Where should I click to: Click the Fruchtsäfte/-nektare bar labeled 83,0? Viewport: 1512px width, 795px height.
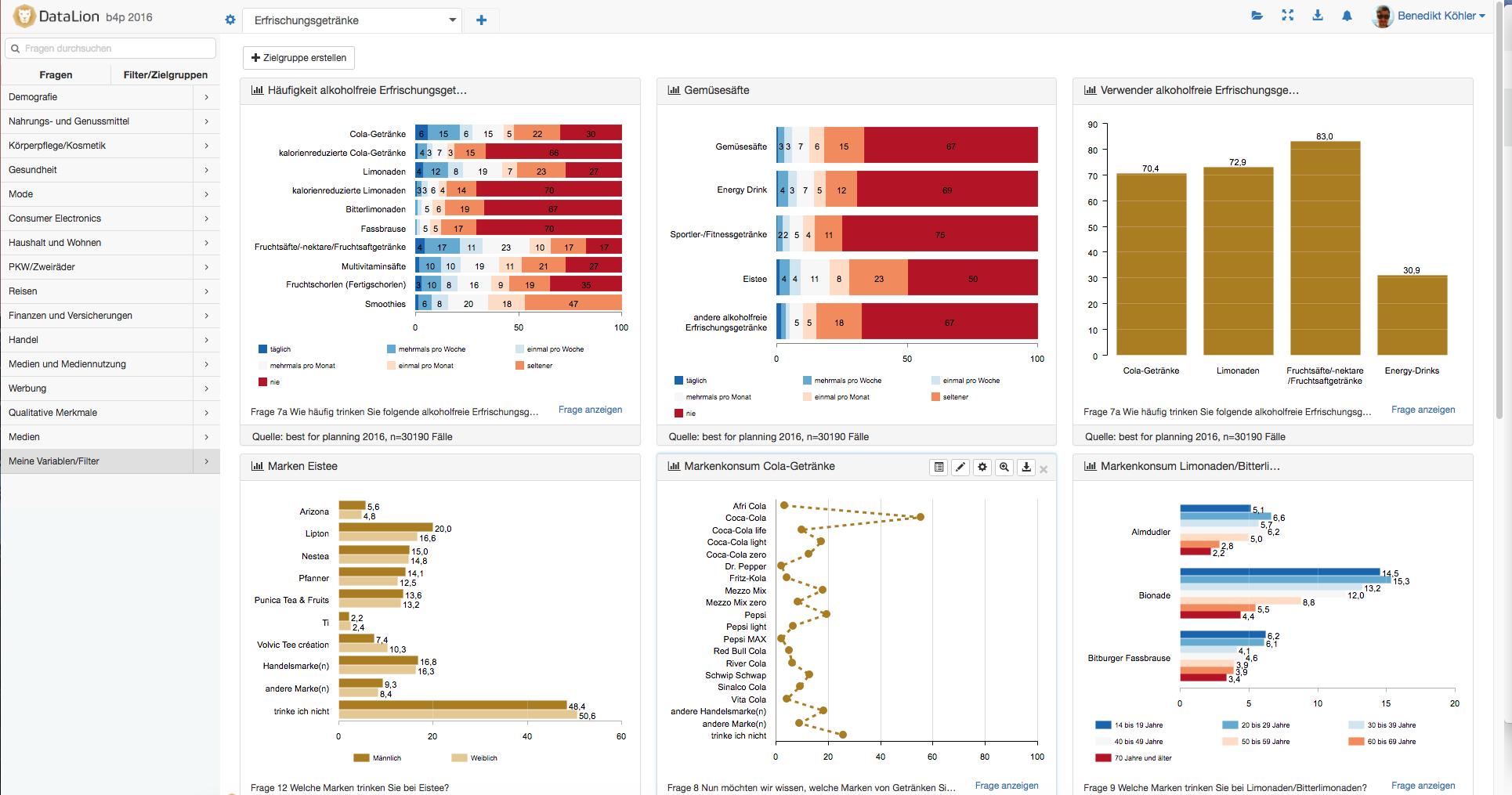(1325, 248)
